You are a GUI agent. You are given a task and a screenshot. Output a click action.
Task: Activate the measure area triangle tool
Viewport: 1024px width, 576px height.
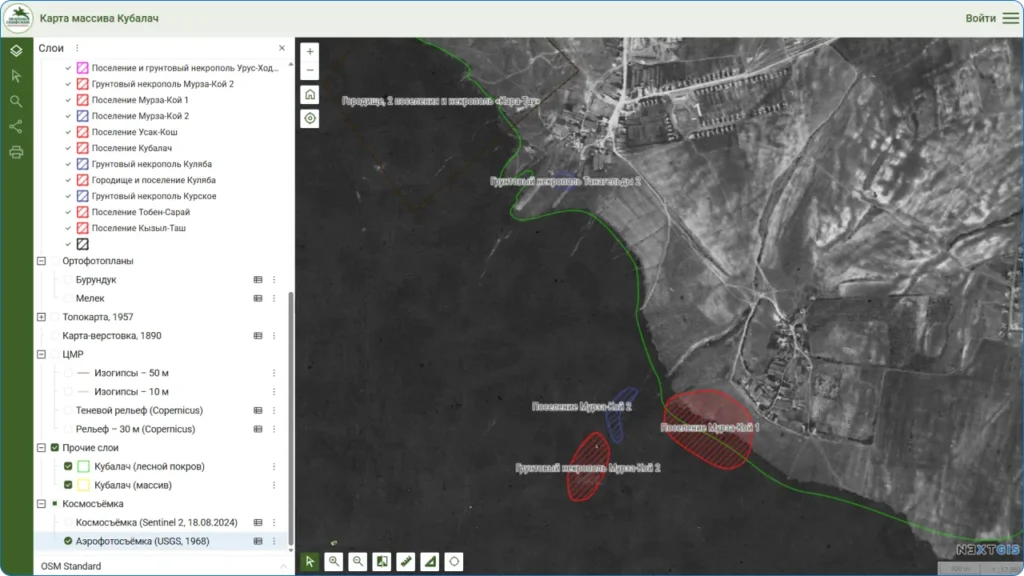tap(430, 561)
